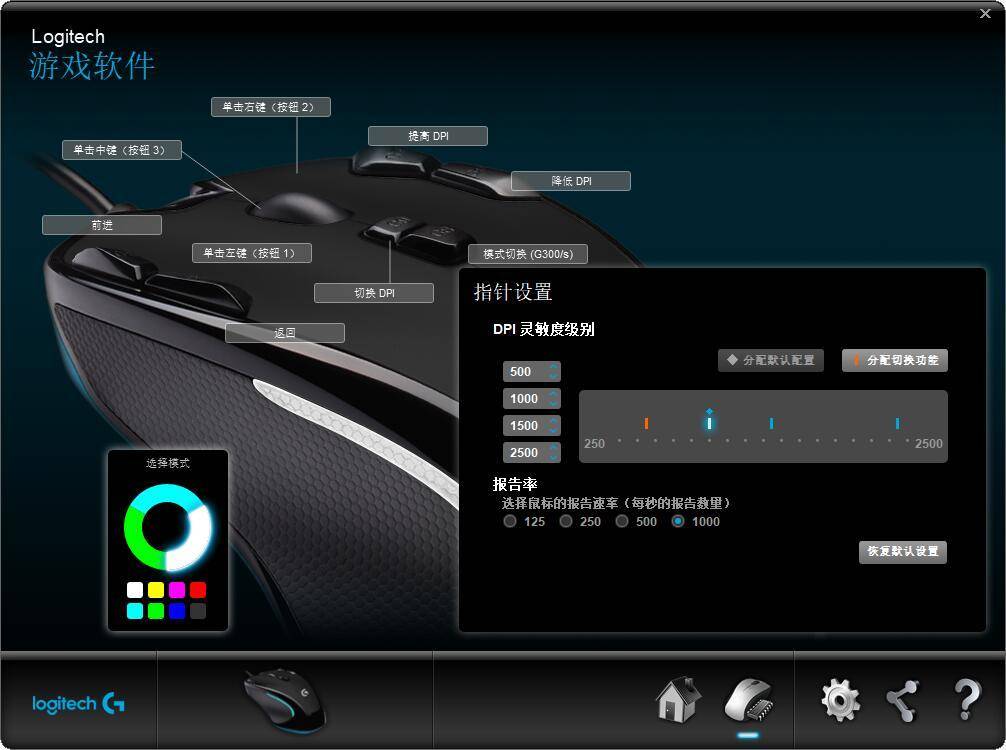Click 恢复默认设置 button
The image size is (1006, 750).
tap(903, 551)
